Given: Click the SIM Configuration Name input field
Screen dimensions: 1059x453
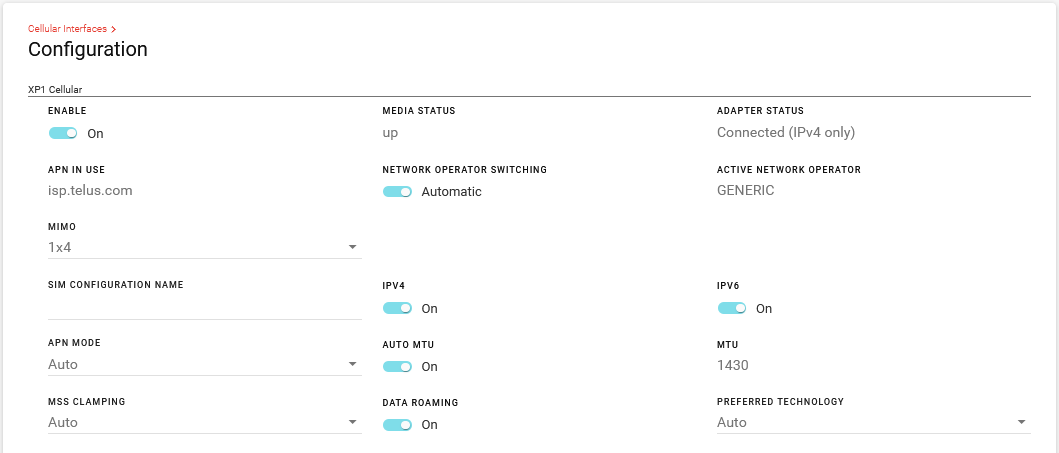Looking at the screenshot, I should point(205,308).
